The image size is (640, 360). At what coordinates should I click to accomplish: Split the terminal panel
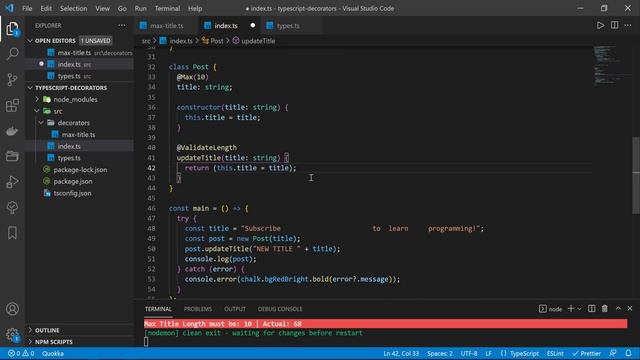point(591,309)
